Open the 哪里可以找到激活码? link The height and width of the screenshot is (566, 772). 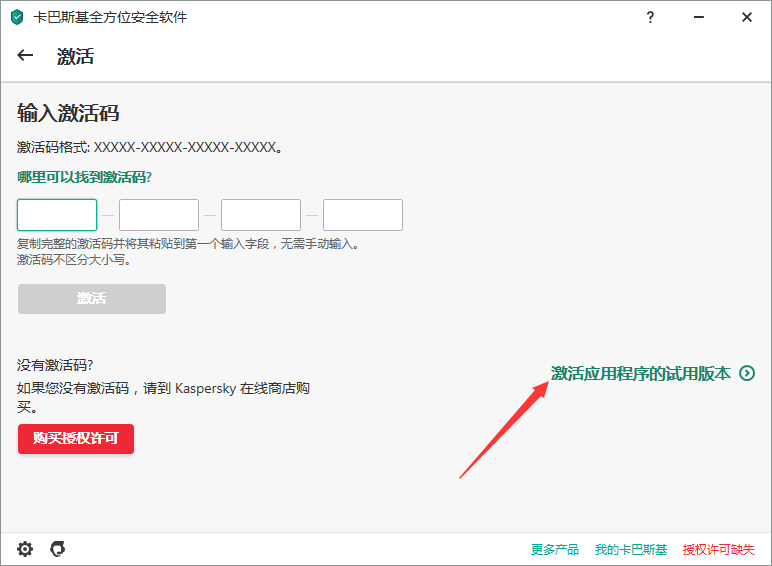tap(84, 177)
